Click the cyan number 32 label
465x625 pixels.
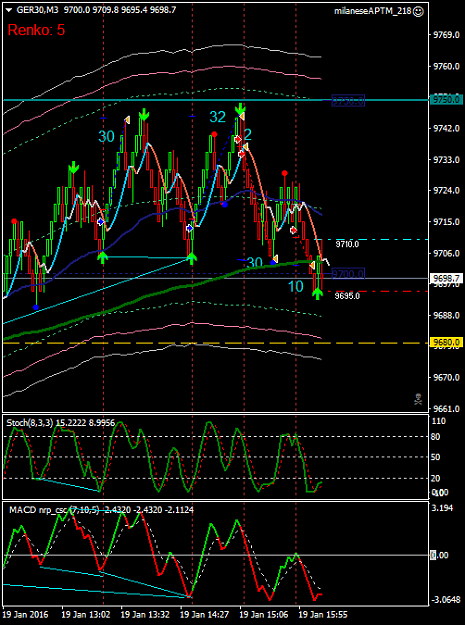click(x=218, y=117)
